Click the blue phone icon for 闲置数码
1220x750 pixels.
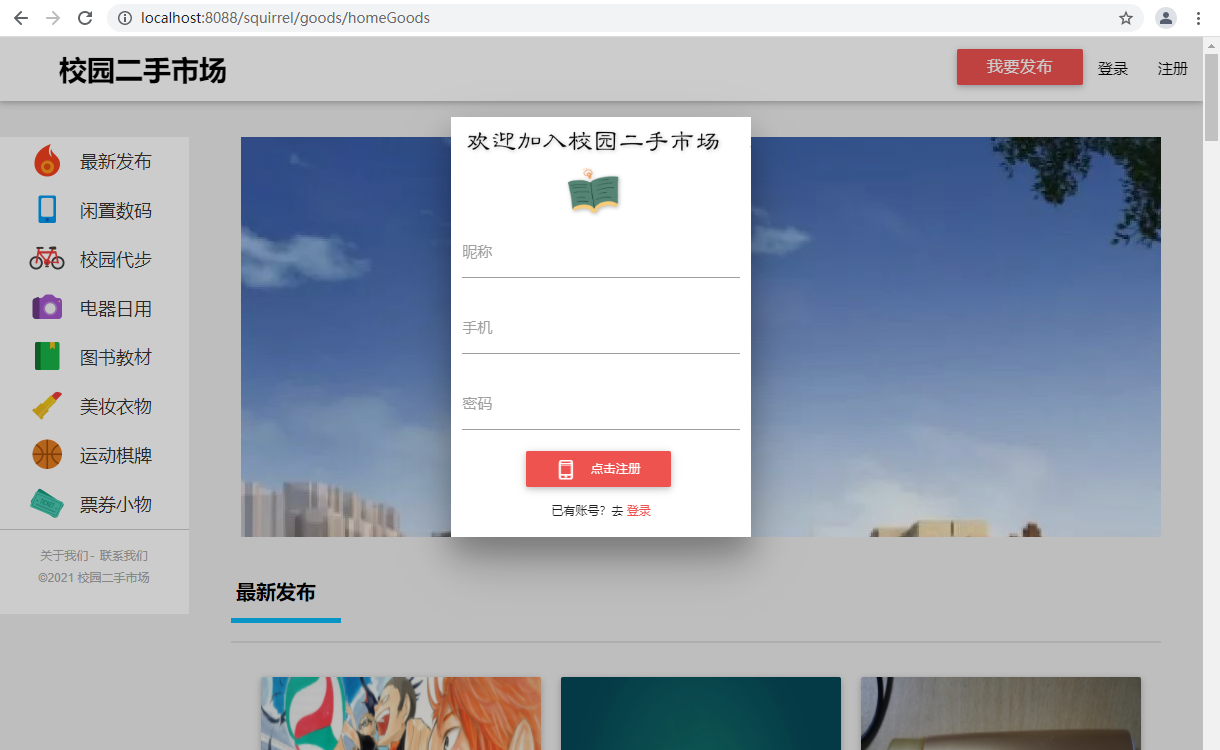coord(47,209)
